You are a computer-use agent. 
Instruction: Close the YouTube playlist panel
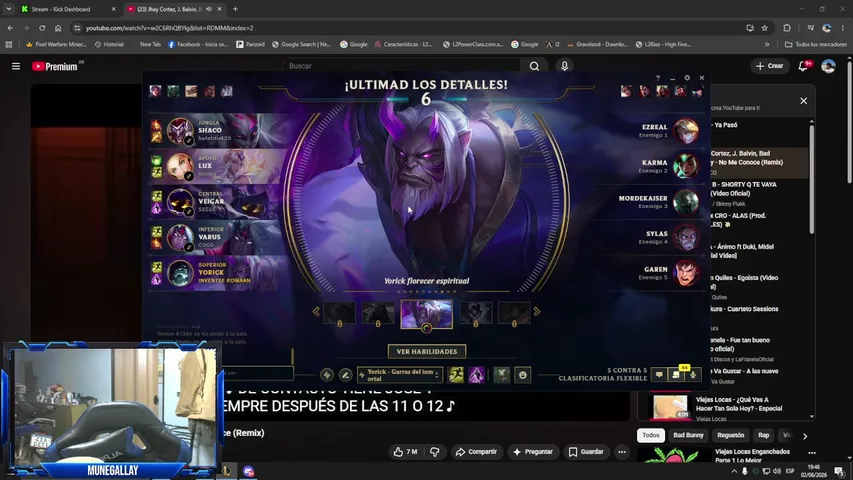click(x=803, y=101)
